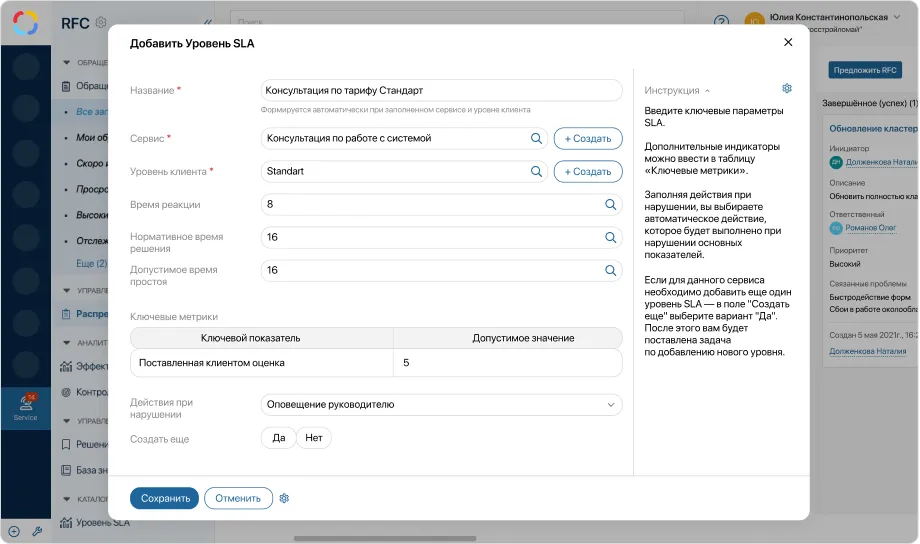Click the search icon in Уровень клиента field
Viewport: 920px width, 544px height.
536,171
